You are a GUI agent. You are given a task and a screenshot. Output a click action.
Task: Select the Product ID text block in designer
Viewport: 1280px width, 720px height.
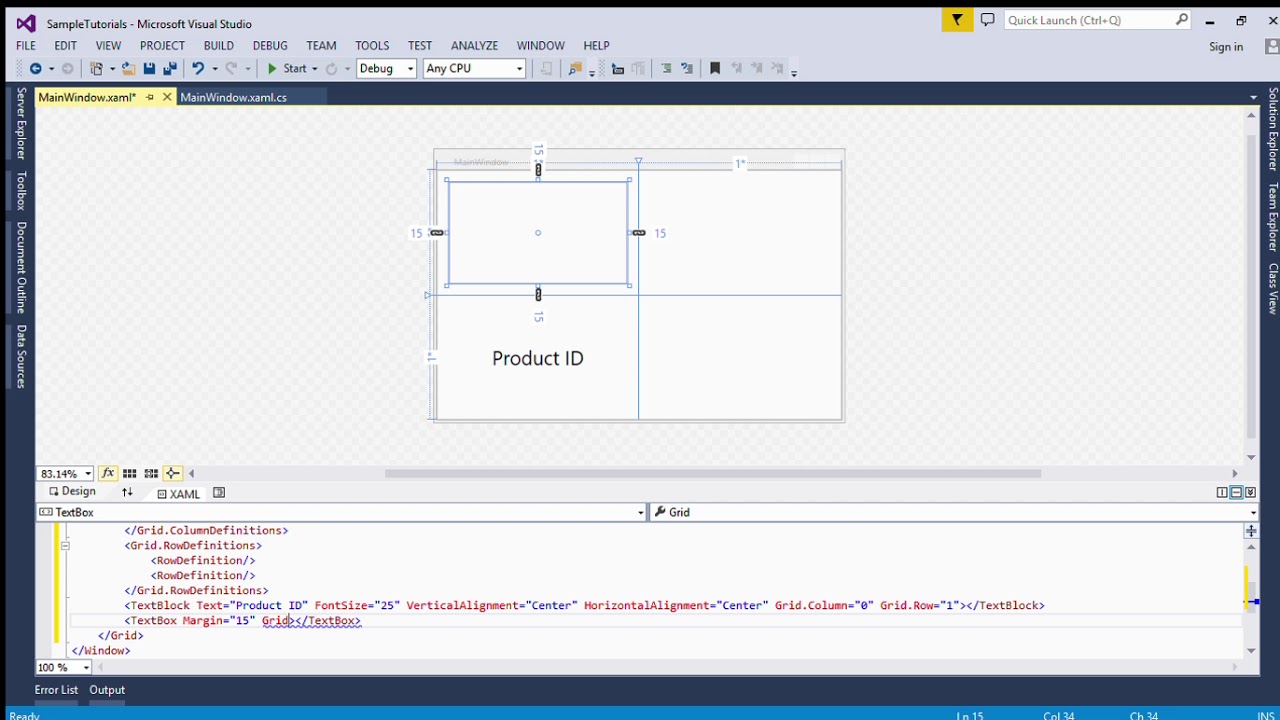(x=538, y=358)
